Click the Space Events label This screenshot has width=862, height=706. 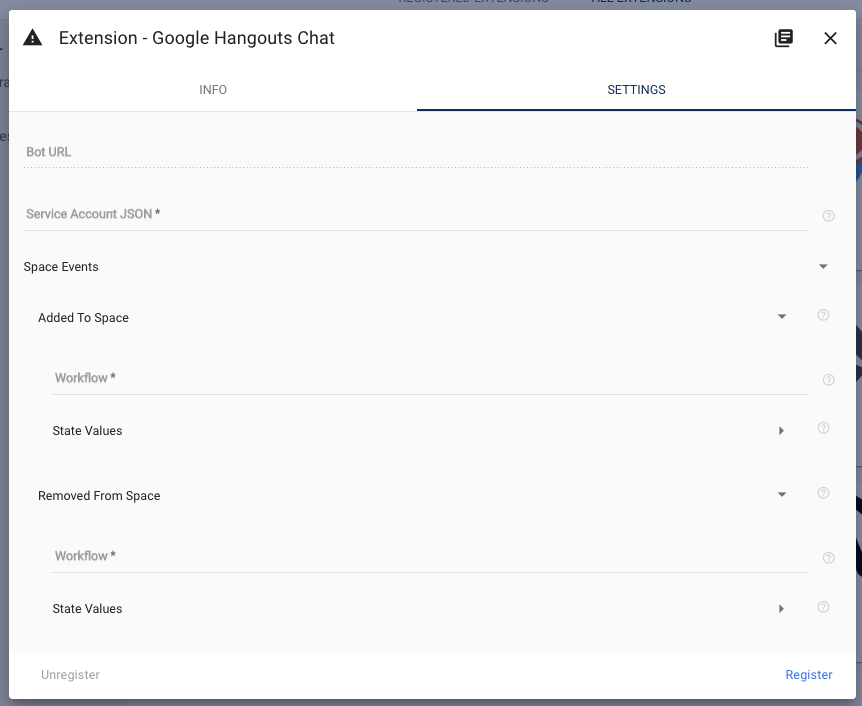[x=61, y=267]
